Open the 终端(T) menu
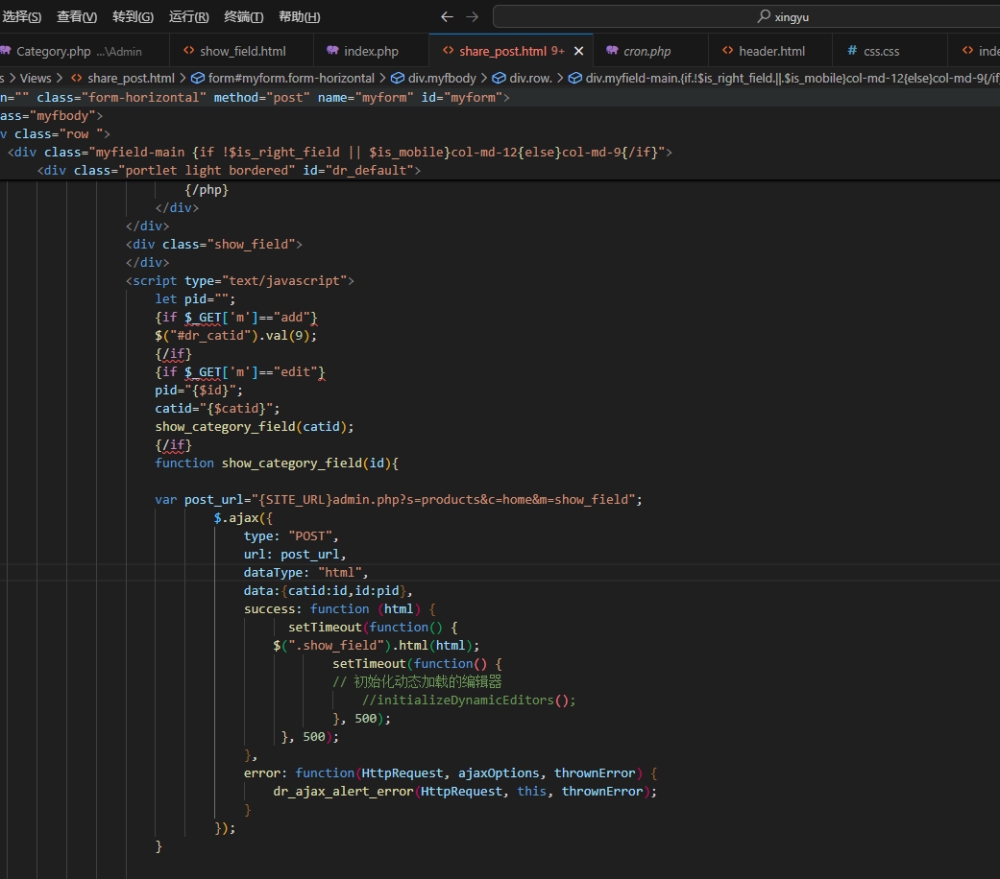This screenshot has height=879, width=1000. 244,17
